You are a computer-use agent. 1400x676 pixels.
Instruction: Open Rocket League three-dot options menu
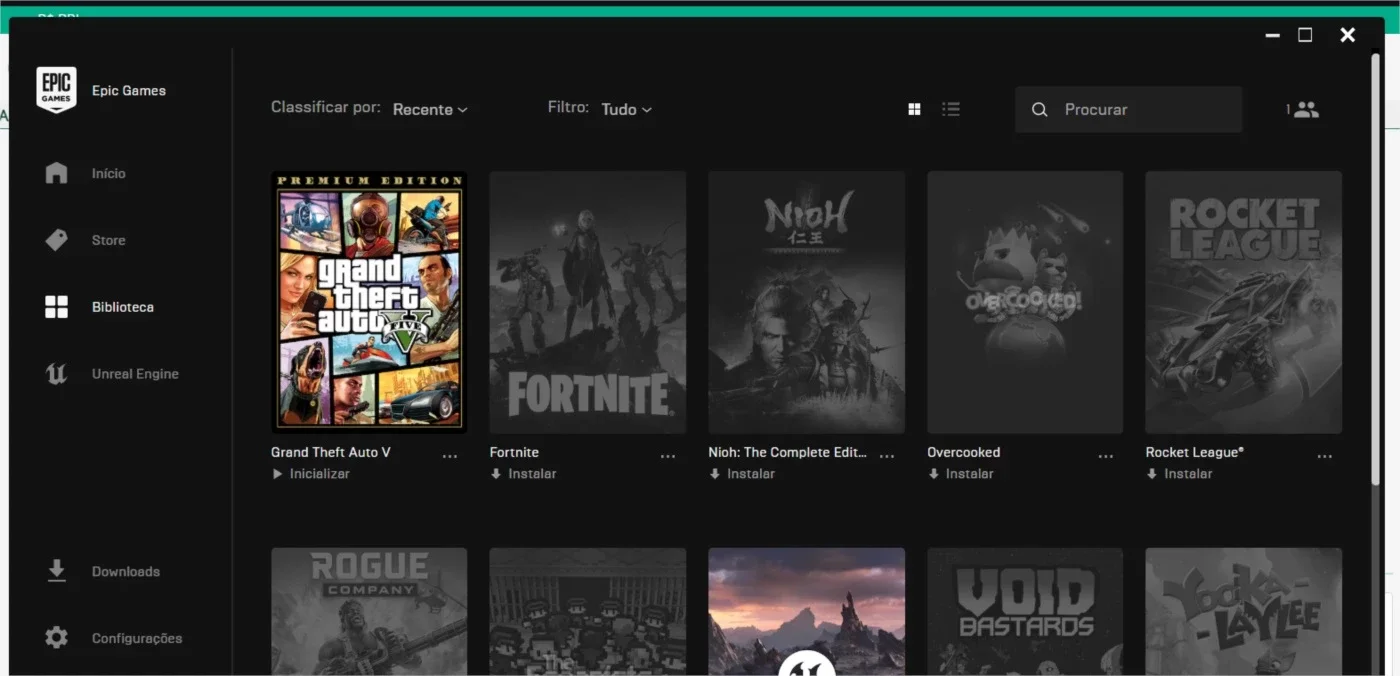coord(1325,457)
